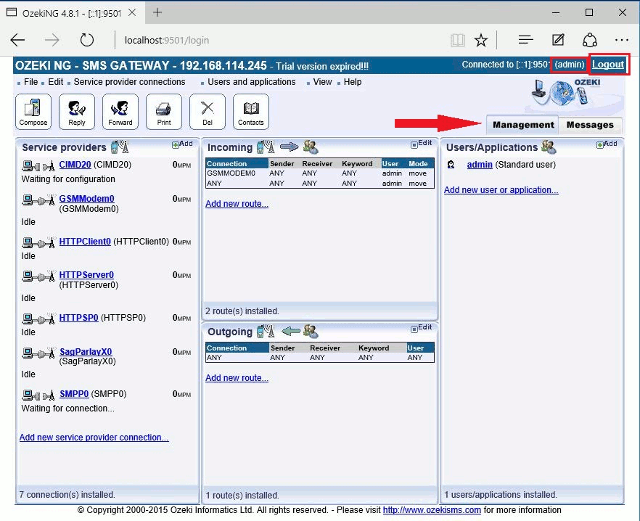
Task: Click the favorites star icon
Action: tap(481, 40)
